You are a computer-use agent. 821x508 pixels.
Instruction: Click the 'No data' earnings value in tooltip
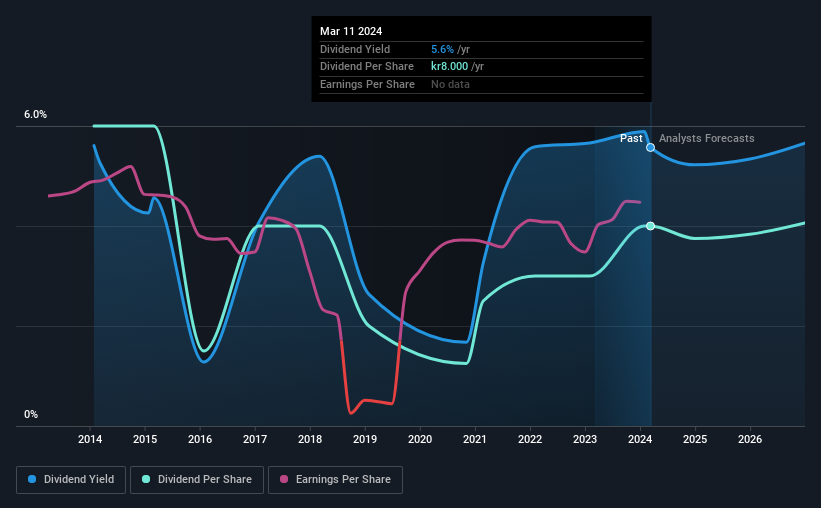[x=450, y=84]
